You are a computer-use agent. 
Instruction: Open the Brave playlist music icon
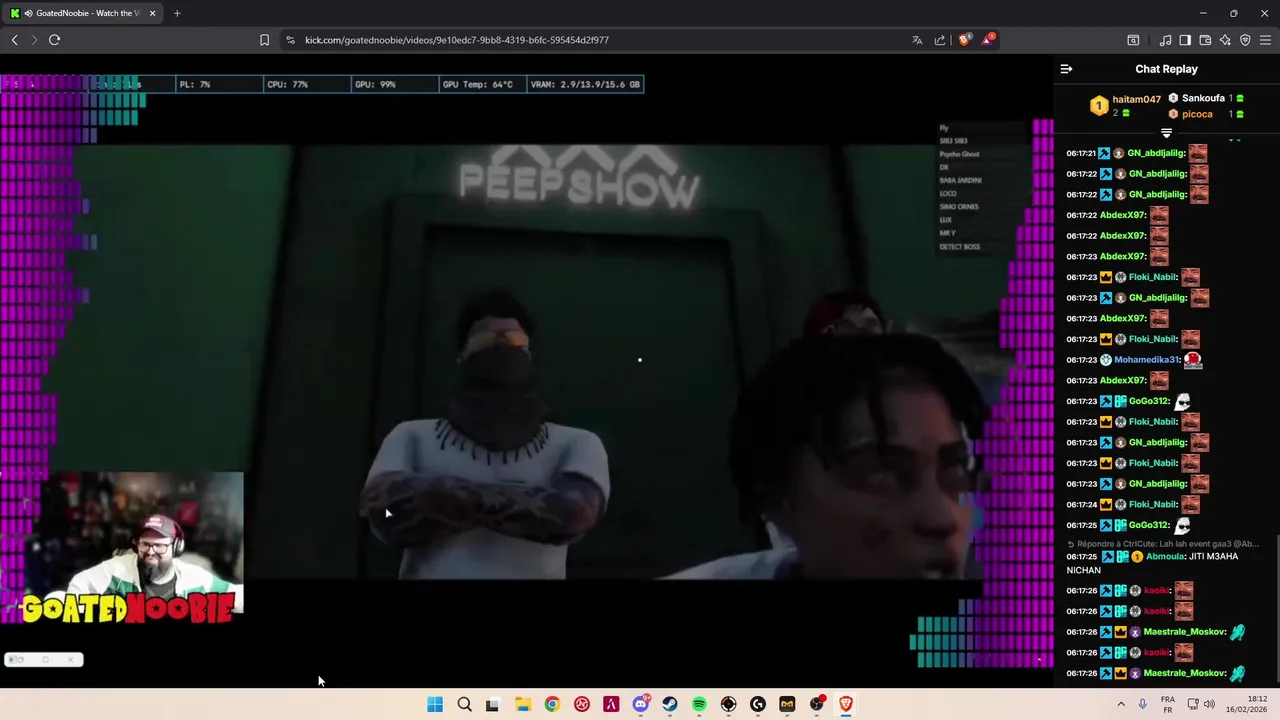point(1165,40)
